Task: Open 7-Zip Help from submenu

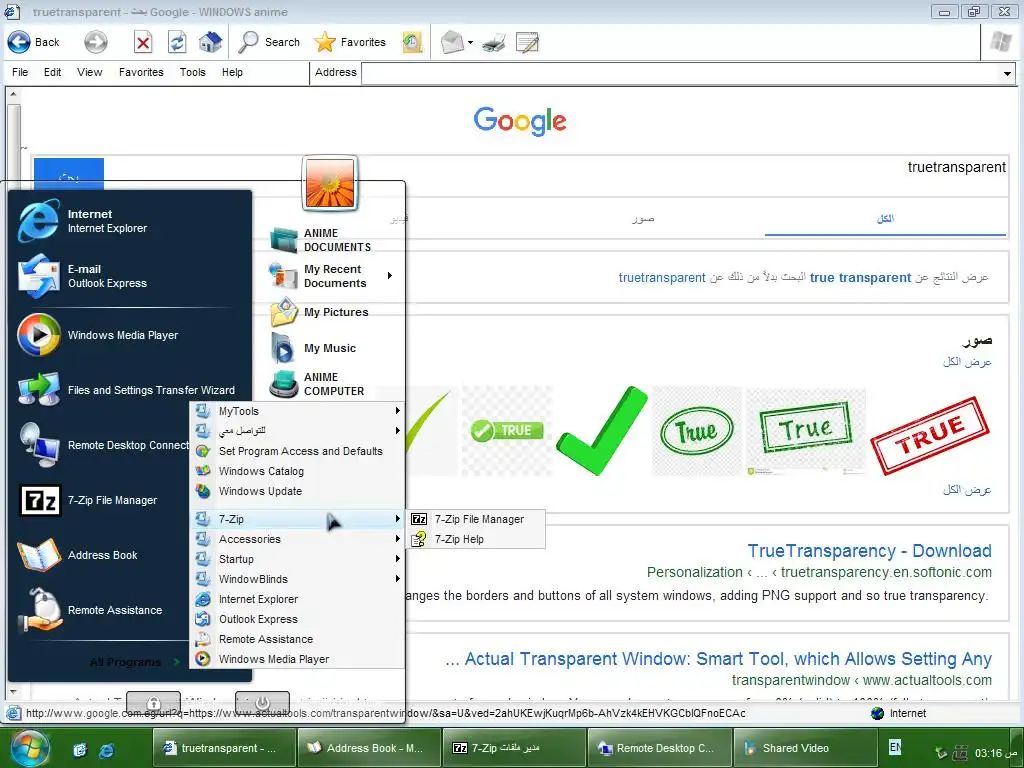Action: pos(475,539)
